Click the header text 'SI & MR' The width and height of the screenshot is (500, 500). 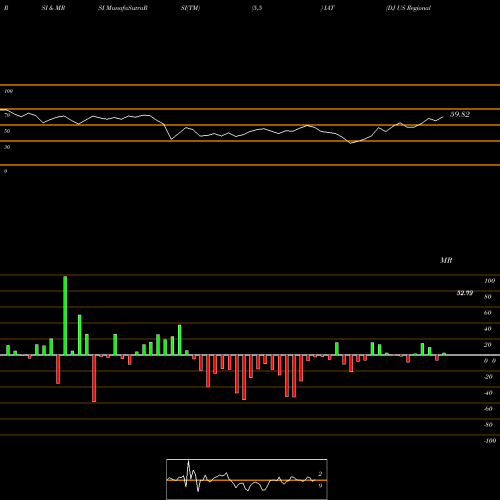(x=53, y=8)
